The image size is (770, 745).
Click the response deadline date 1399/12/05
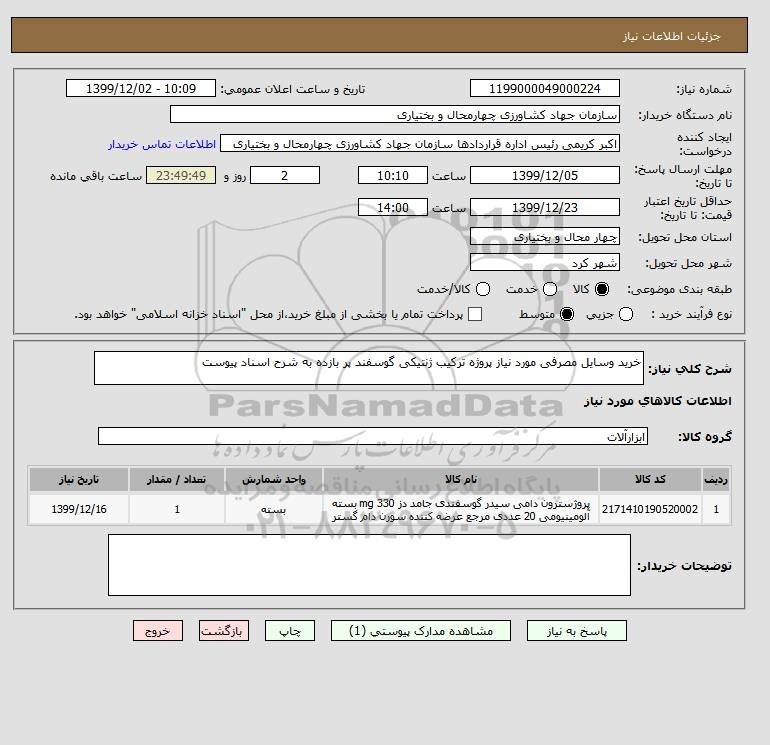(x=545, y=175)
